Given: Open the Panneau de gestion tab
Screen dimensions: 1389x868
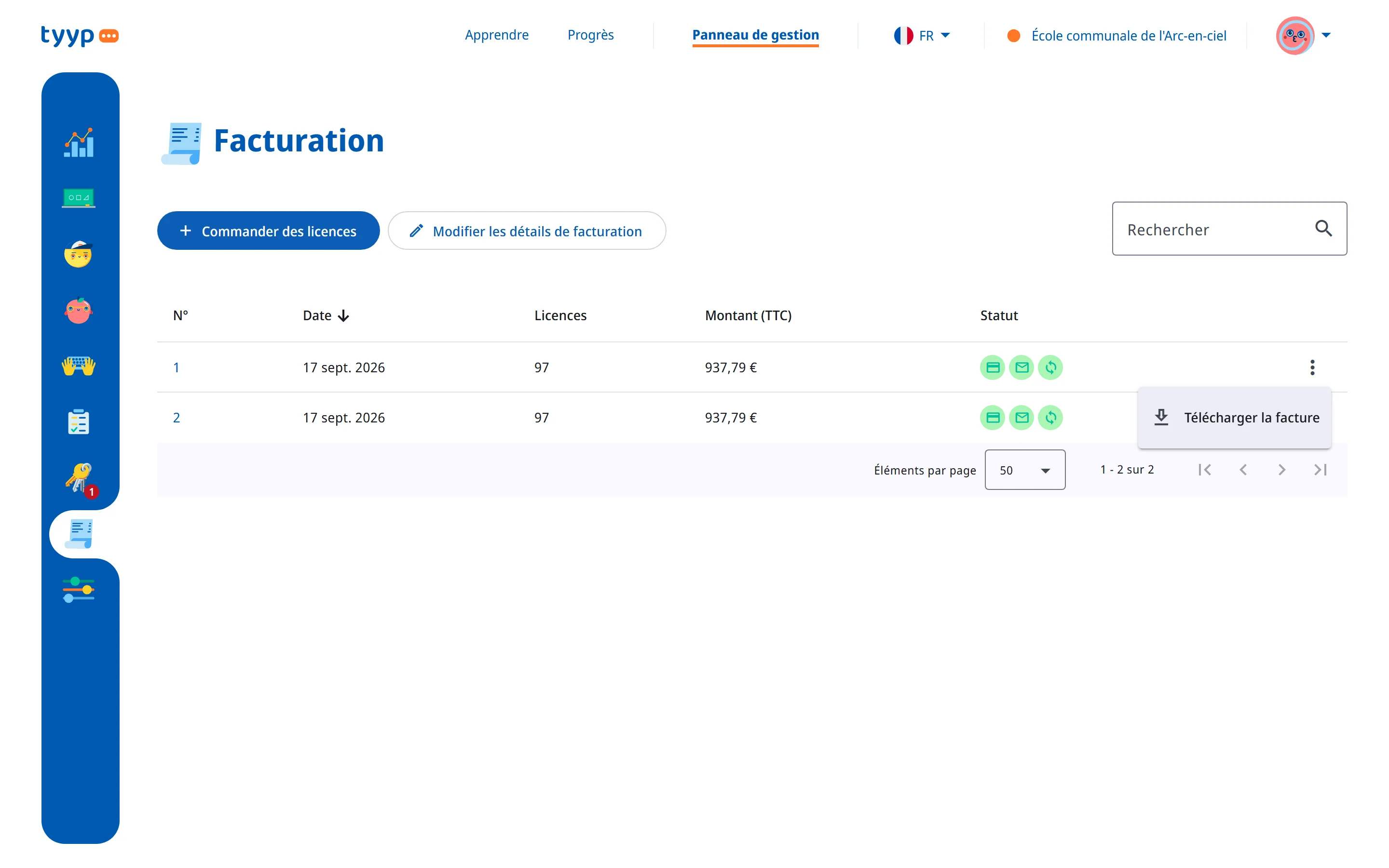Looking at the screenshot, I should click(x=755, y=35).
